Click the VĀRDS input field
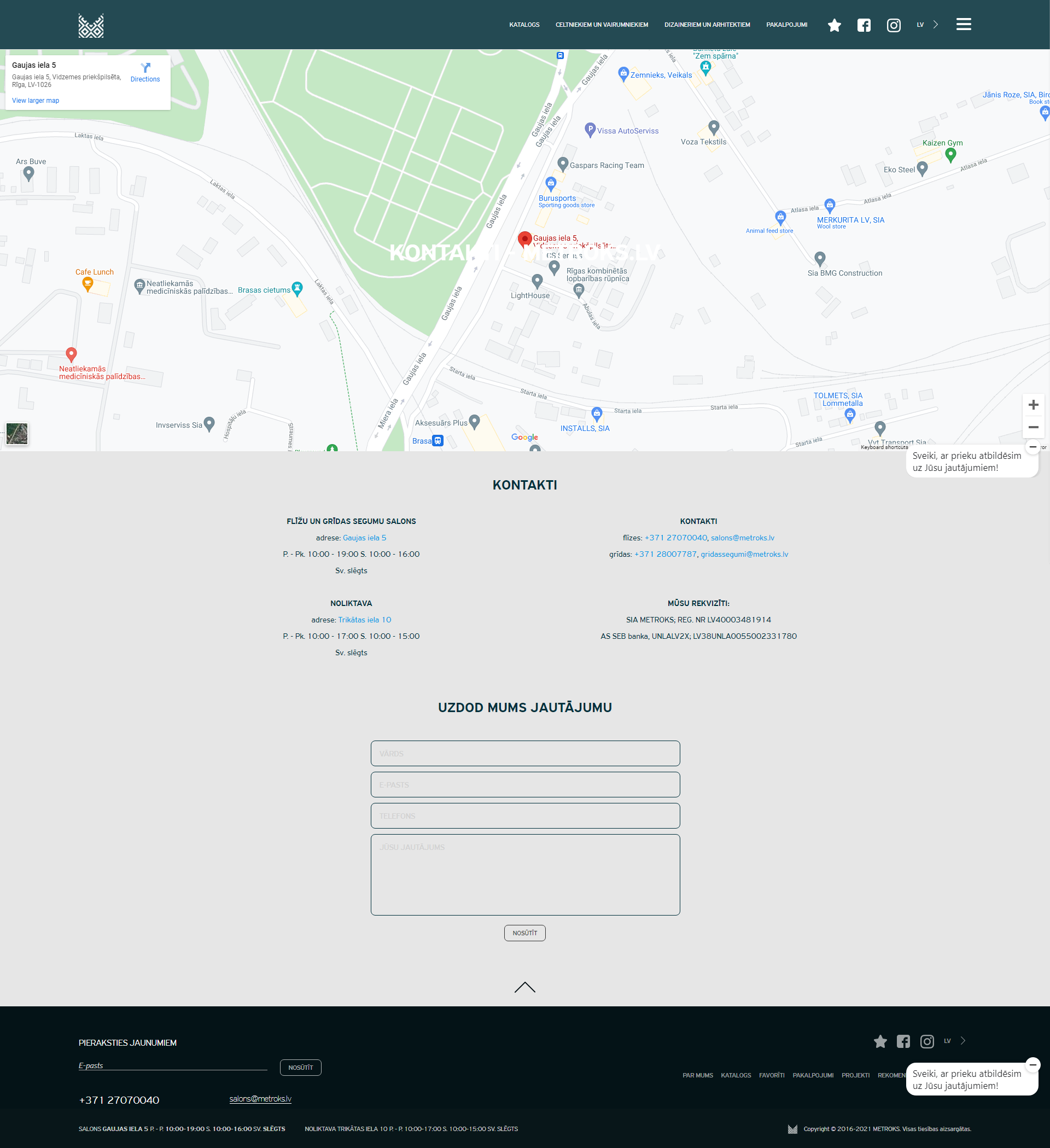Viewport: 1050px width, 1148px height. (x=524, y=753)
